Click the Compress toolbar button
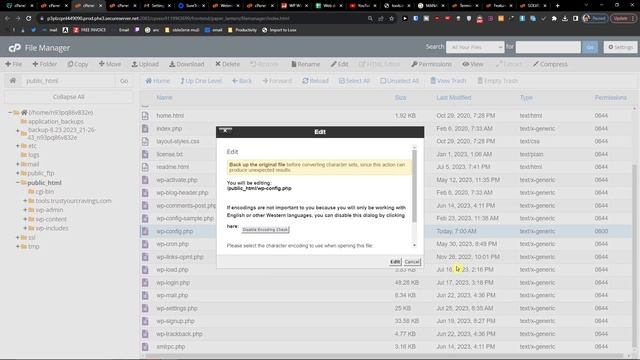Viewport: 640px width, 360px height. coord(550,64)
